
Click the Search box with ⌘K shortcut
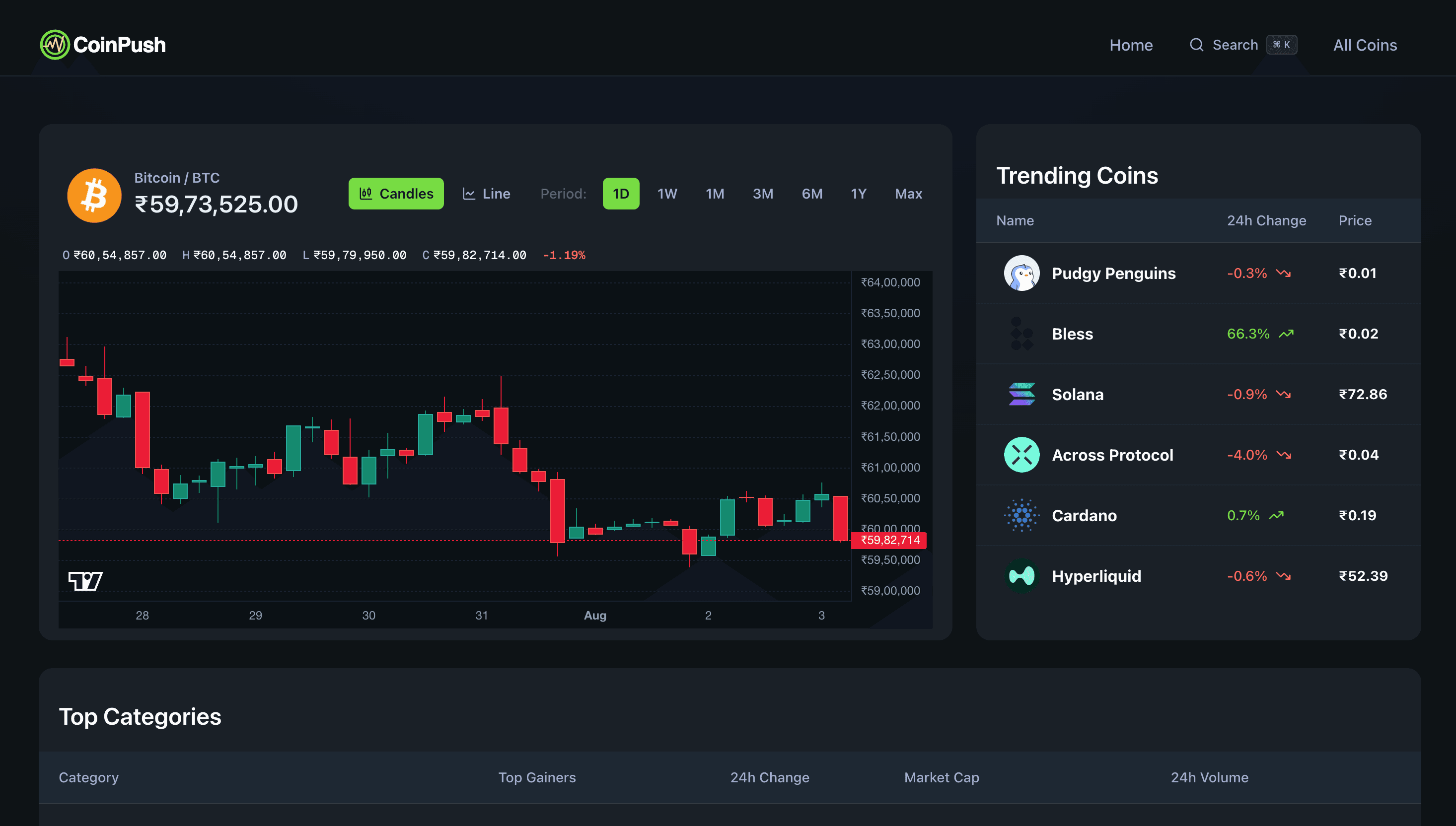1242,45
